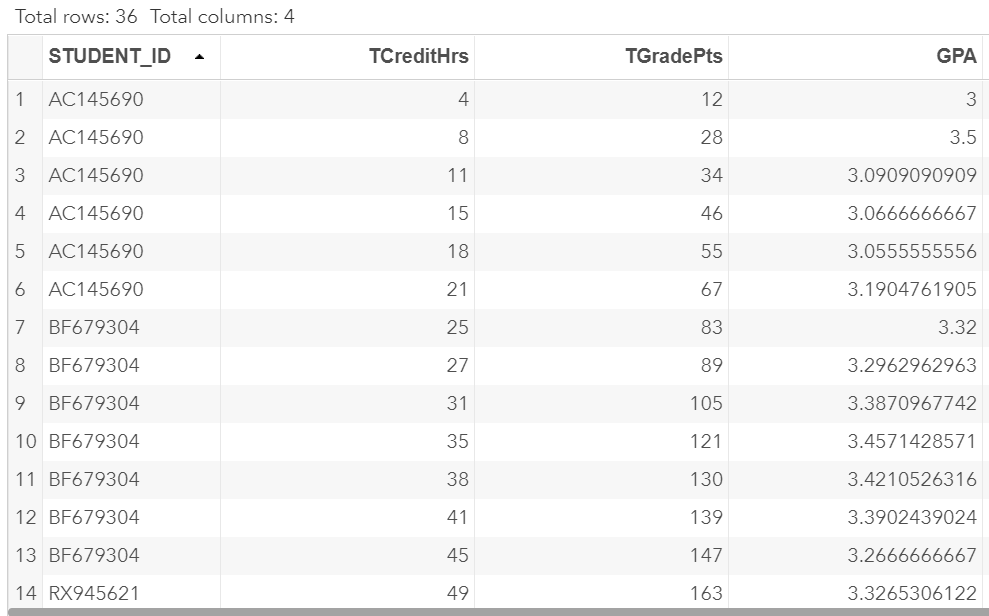The width and height of the screenshot is (989, 616).
Task: Click row number 14
Action: click(24, 593)
